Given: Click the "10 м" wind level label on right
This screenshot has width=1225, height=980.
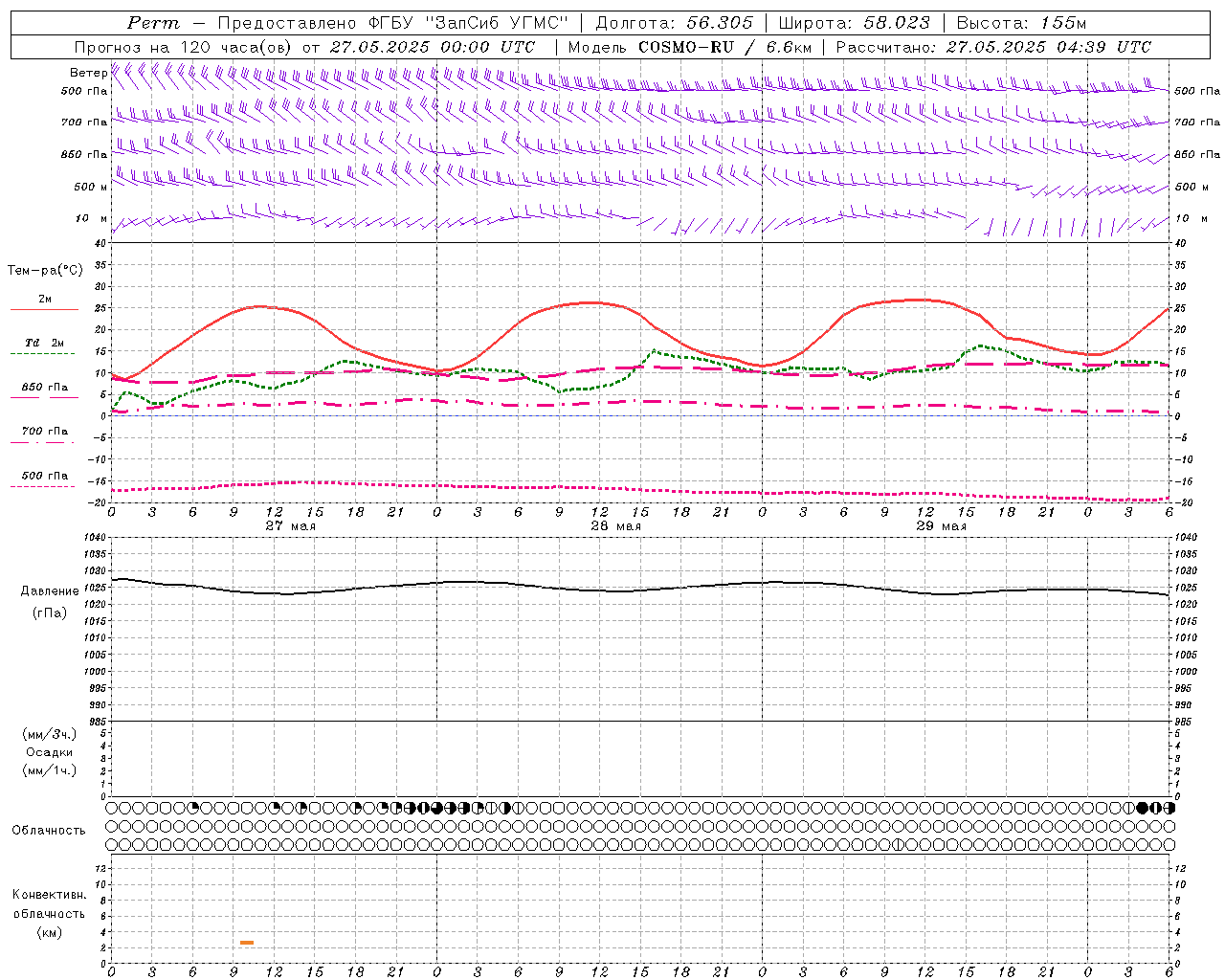Looking at the screenshot, I should [x=1190, y=218].
